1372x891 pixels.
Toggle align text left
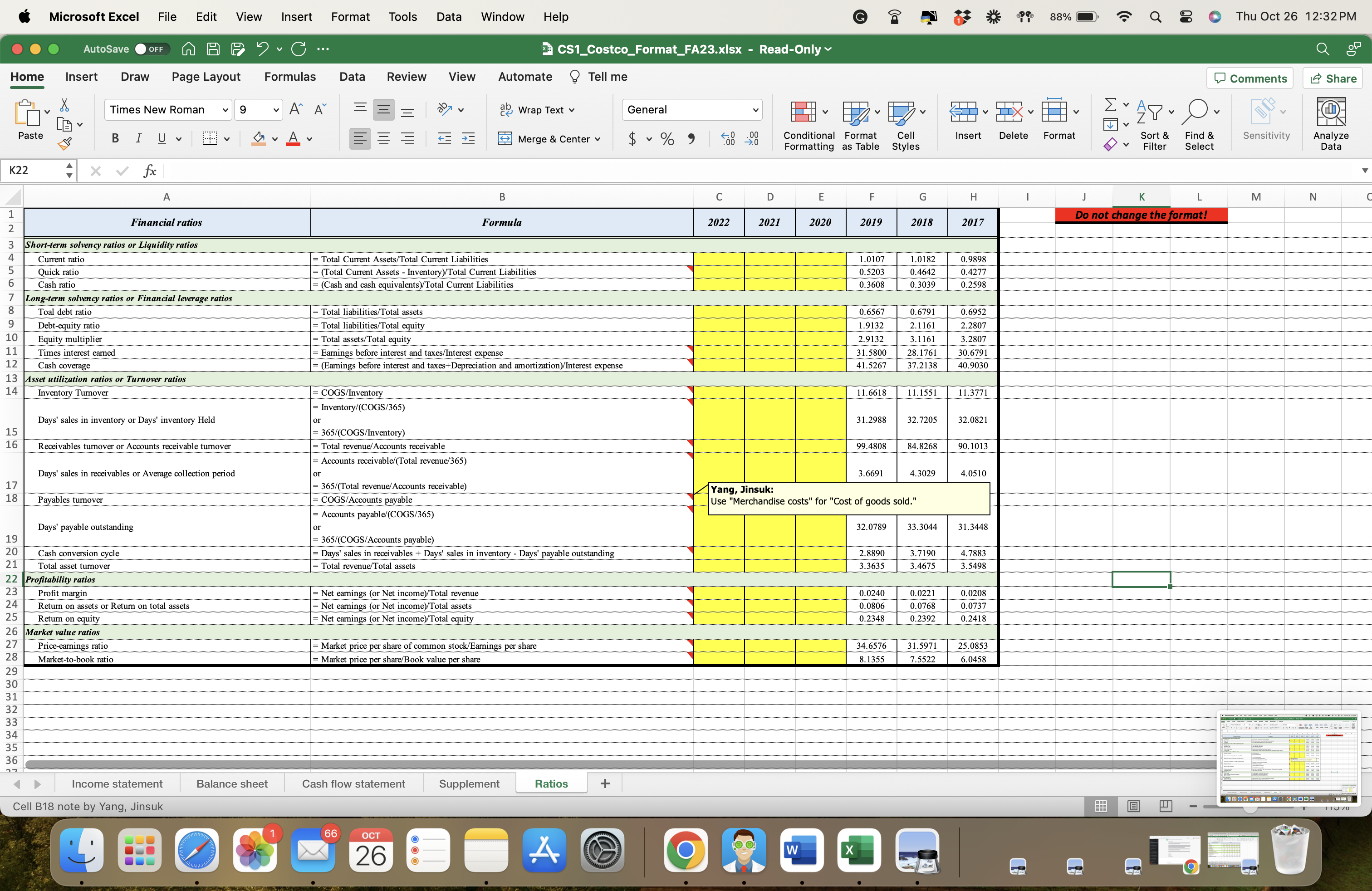(x=360, y=138)
